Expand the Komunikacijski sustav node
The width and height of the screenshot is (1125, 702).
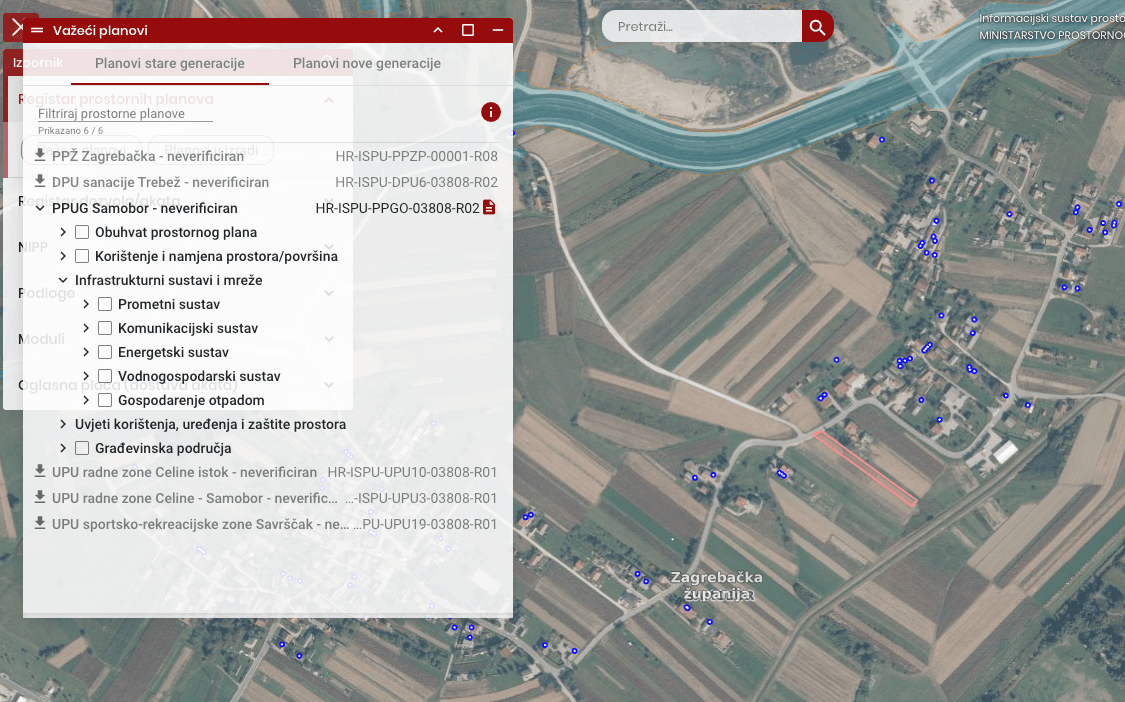[x=86, y=328]
